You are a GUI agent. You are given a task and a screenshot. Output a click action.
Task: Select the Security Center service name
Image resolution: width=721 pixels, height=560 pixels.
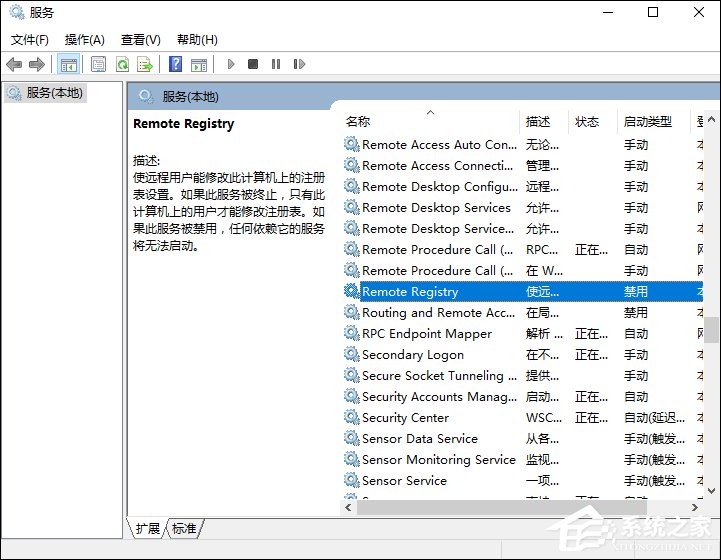pyautogui.click(x=405, y=417)
